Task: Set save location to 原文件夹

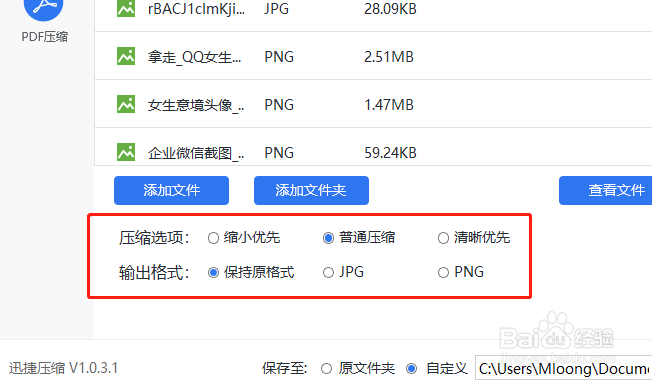Action: click(358, 369)
